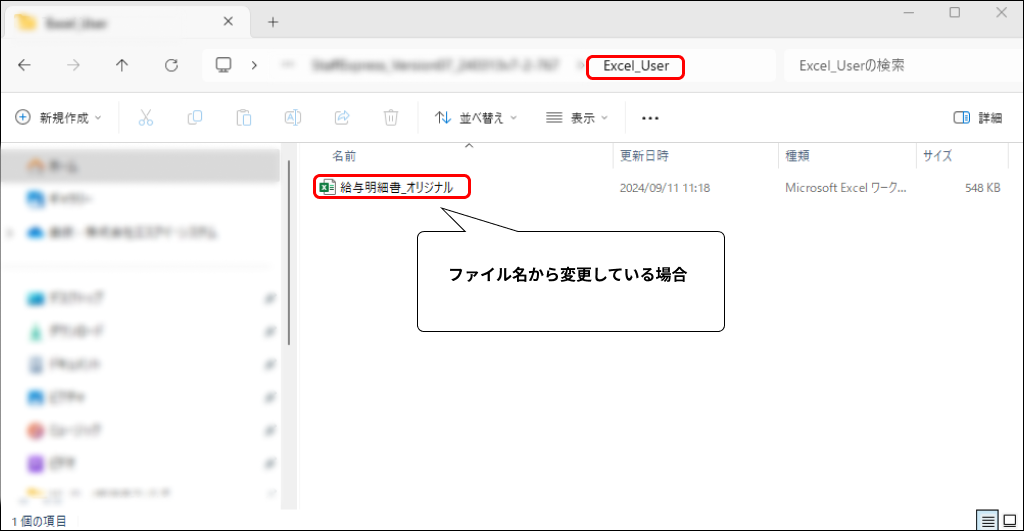Click the share icon in toolbar
This screenshot has width=1024, height=531.
(x=342, y=118)
